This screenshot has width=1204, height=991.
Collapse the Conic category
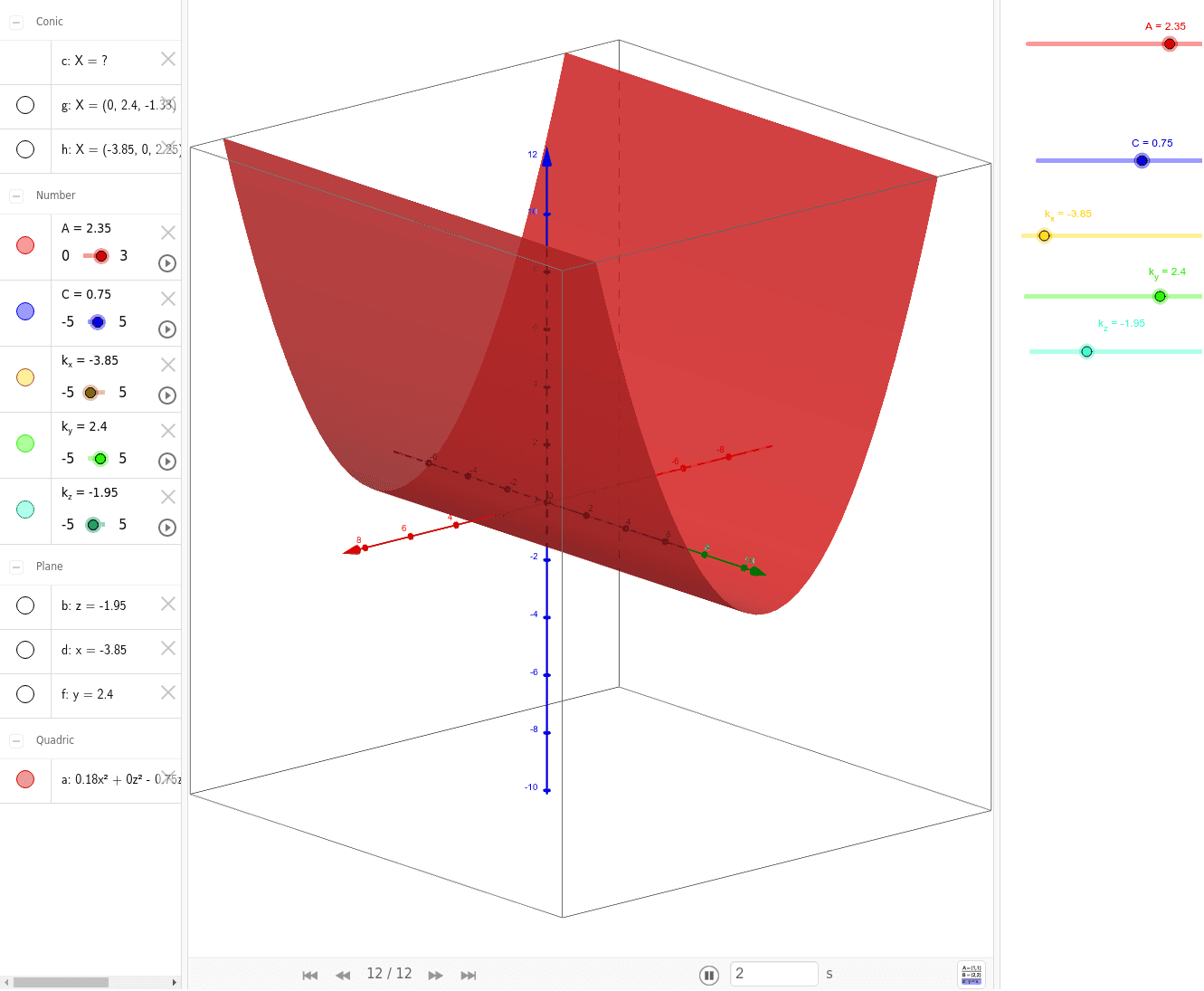tap(16, 22)
